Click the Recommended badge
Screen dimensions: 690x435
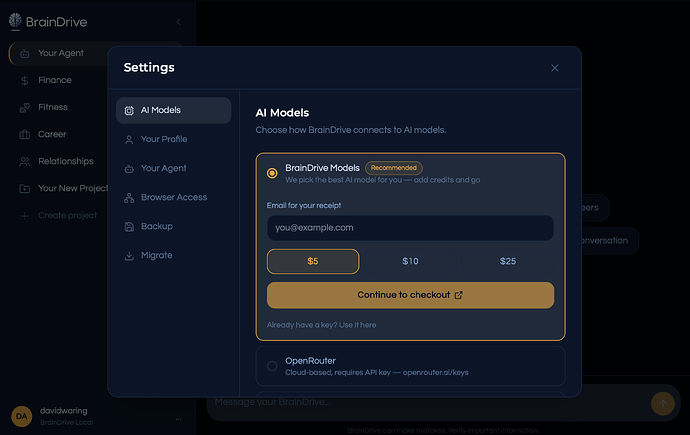(394, 168)
